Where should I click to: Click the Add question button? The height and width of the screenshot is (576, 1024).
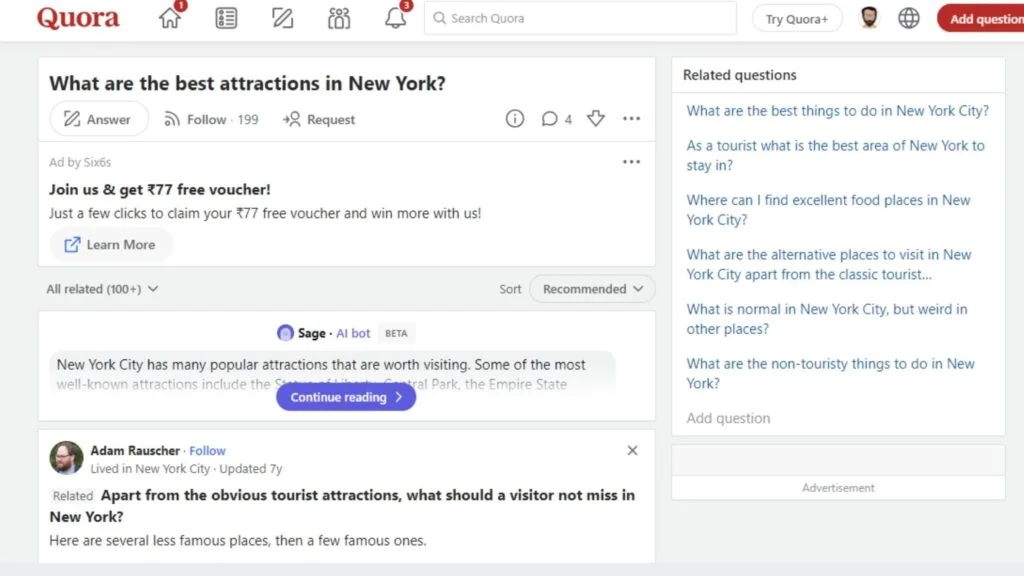(983, 19)
